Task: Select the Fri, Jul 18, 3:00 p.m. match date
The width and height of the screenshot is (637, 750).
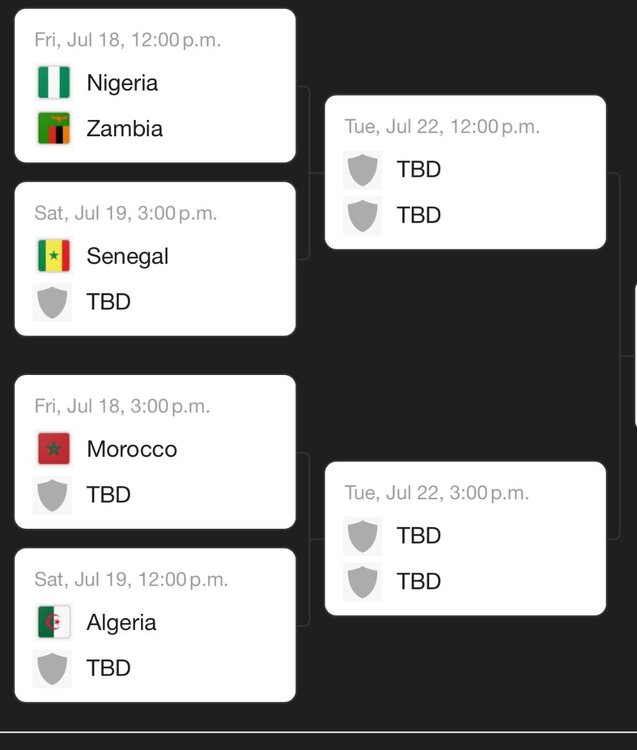Action: coord(122,406)
